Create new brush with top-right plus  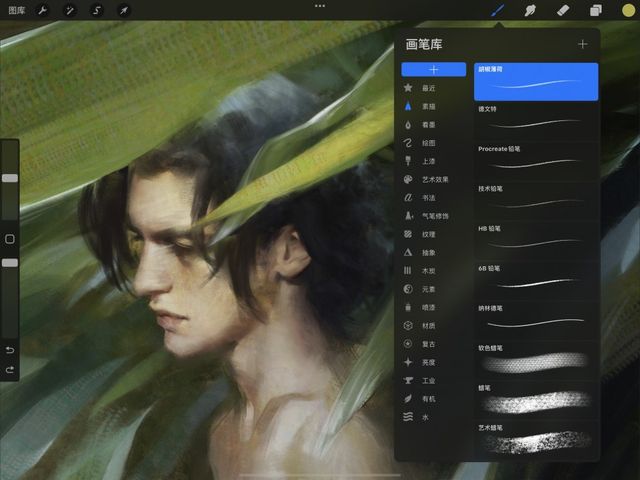point(582,44)
